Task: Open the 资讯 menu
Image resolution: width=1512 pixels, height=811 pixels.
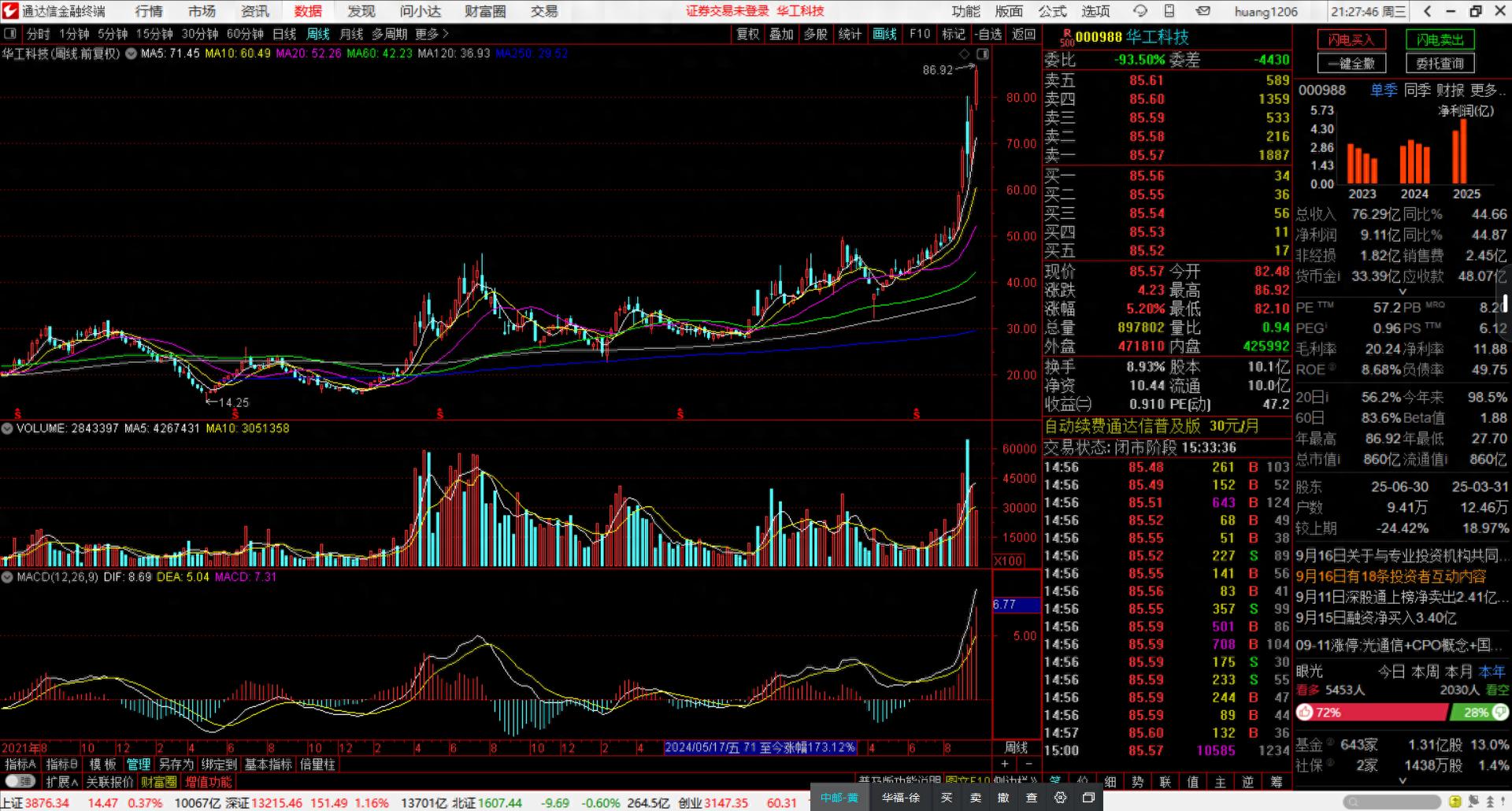Action: (x=255, y=11)
